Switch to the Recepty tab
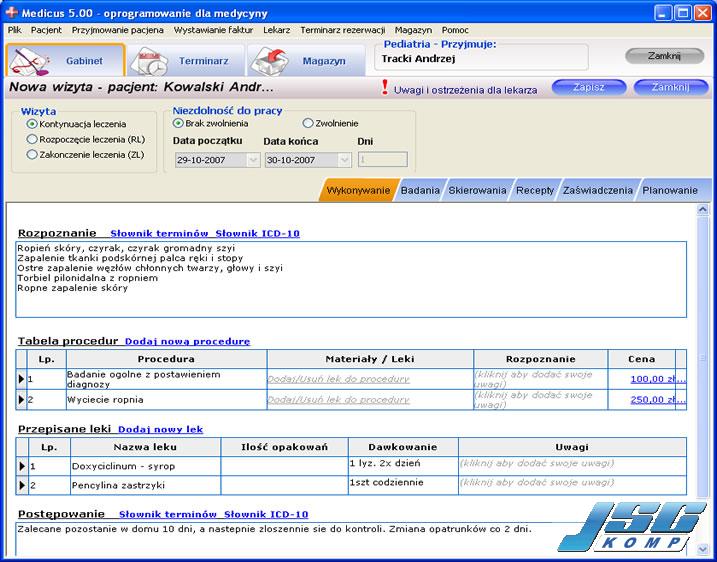 point(535,190)
